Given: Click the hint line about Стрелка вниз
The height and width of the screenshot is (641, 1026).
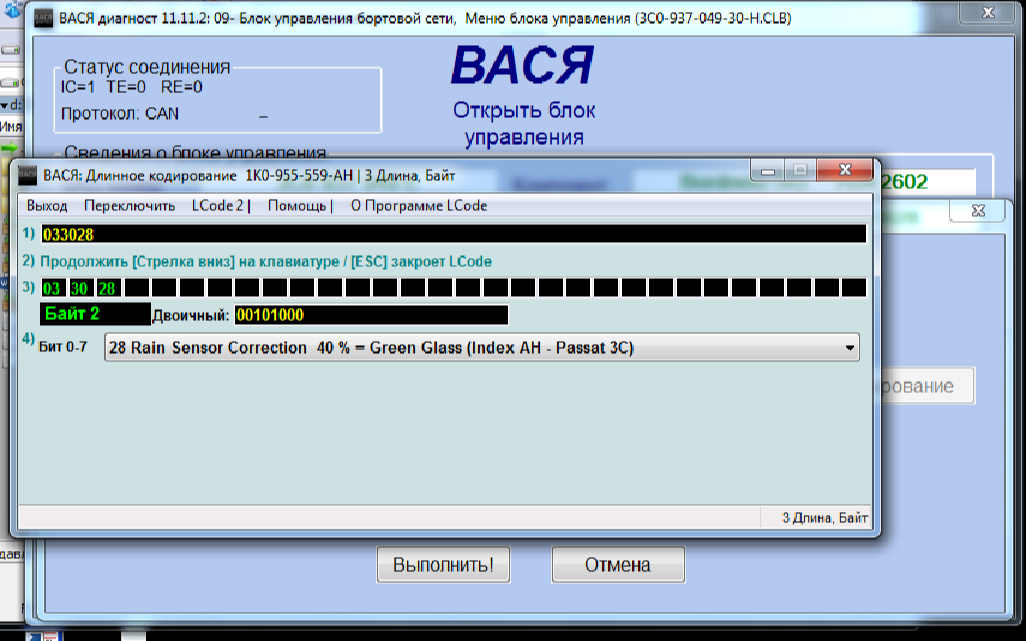Looking at the screenshot, I should pos(266,262).
